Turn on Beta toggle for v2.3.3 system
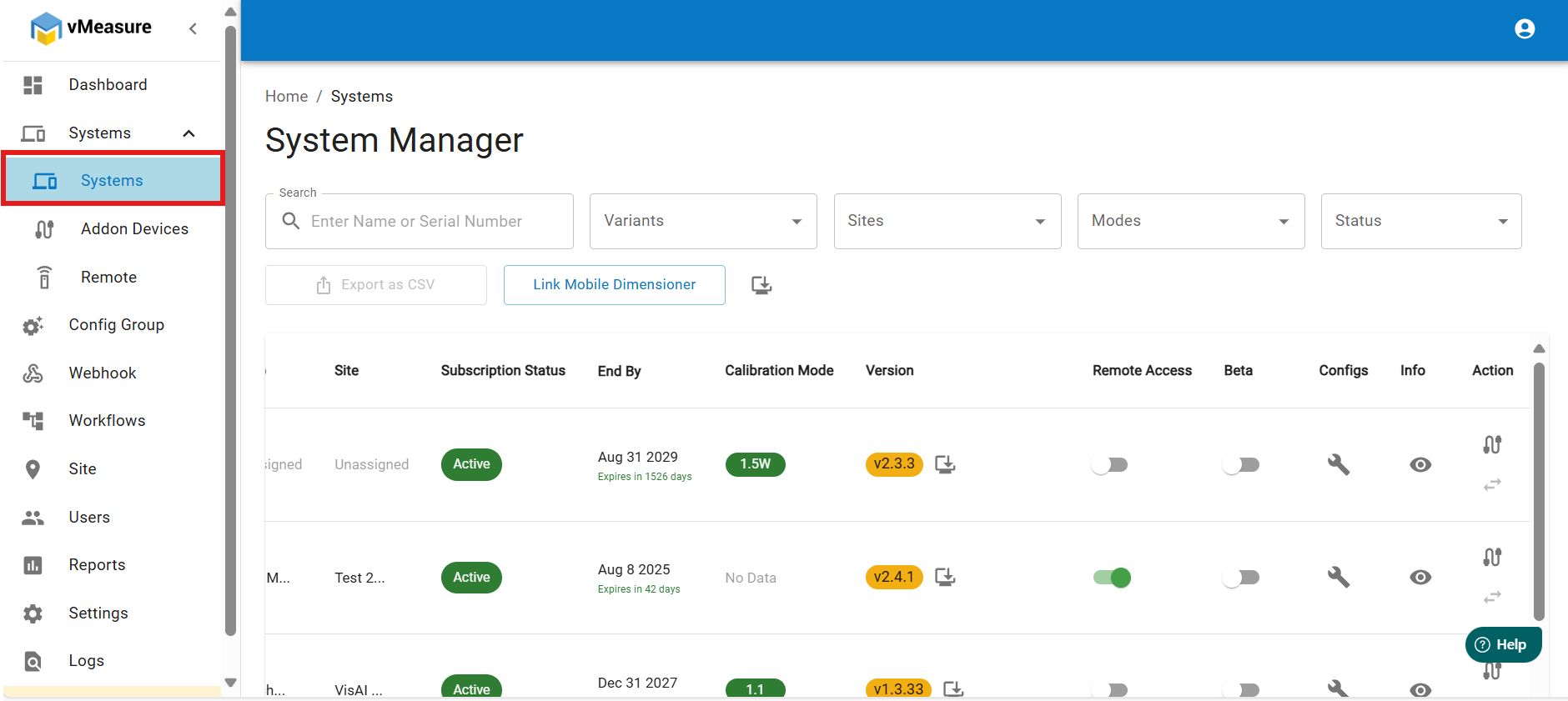This screenshot has height=701, width=1568. [1240, 464]
